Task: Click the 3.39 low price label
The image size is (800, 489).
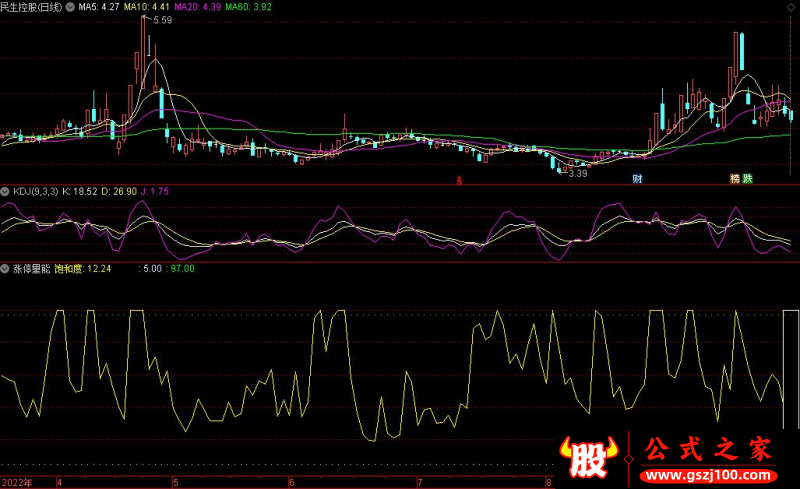Action: tap(577, 174)
